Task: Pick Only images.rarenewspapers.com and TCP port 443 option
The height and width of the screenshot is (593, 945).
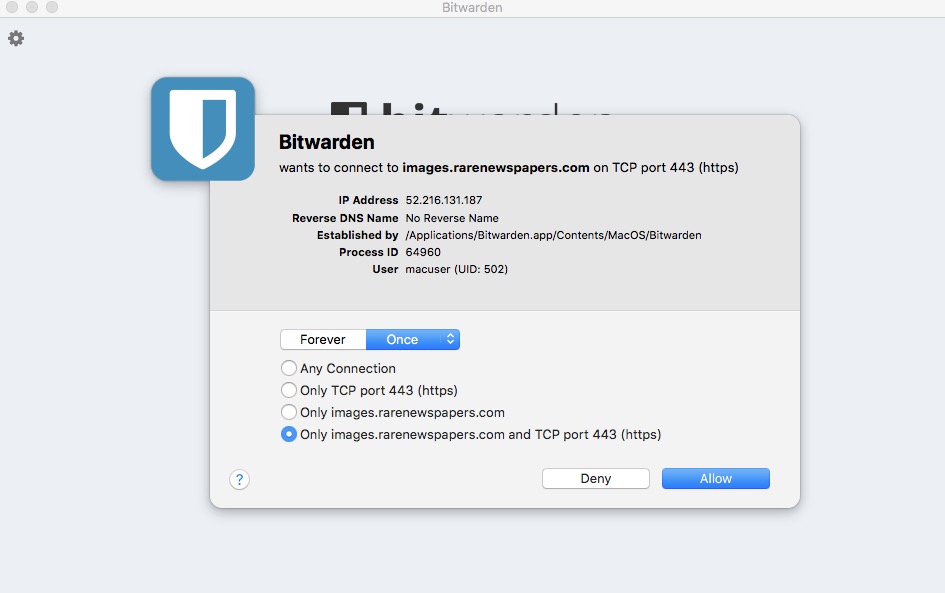Action: pyautogui.click(x=289, y=435)
